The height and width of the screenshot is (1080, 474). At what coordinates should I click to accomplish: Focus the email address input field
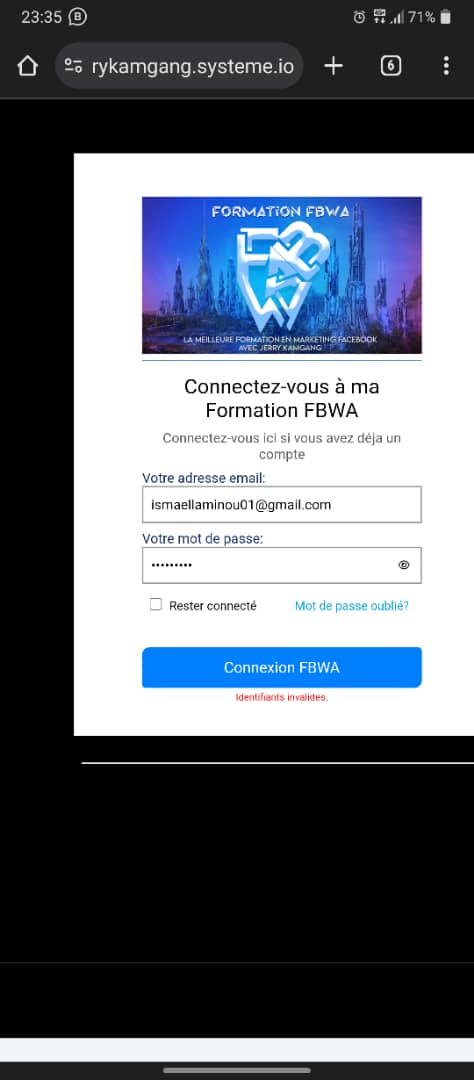[x=282, y=505]
